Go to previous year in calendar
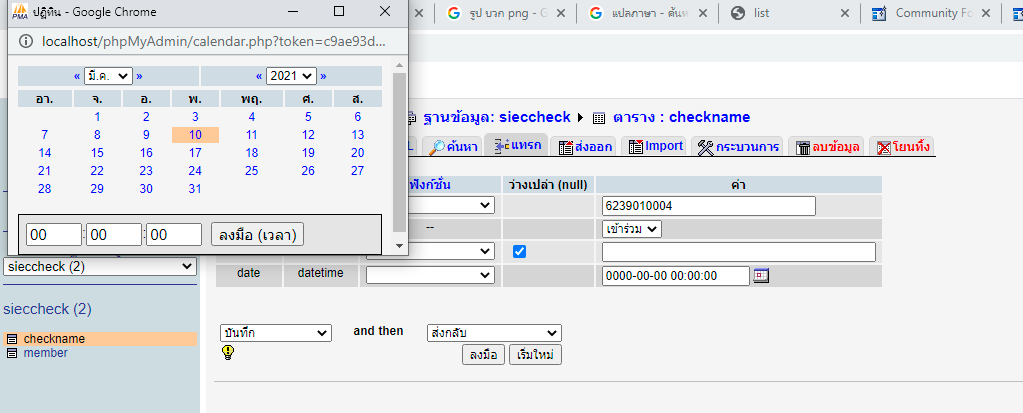Screen dimensions: 1023x413 click(x=259, y=76)
